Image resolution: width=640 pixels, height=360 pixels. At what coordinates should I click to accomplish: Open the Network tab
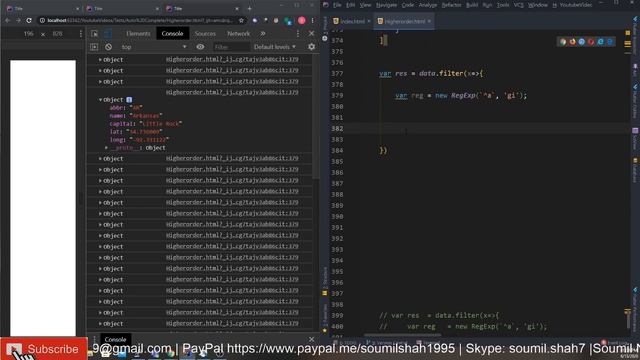click(x=238, y=34)
